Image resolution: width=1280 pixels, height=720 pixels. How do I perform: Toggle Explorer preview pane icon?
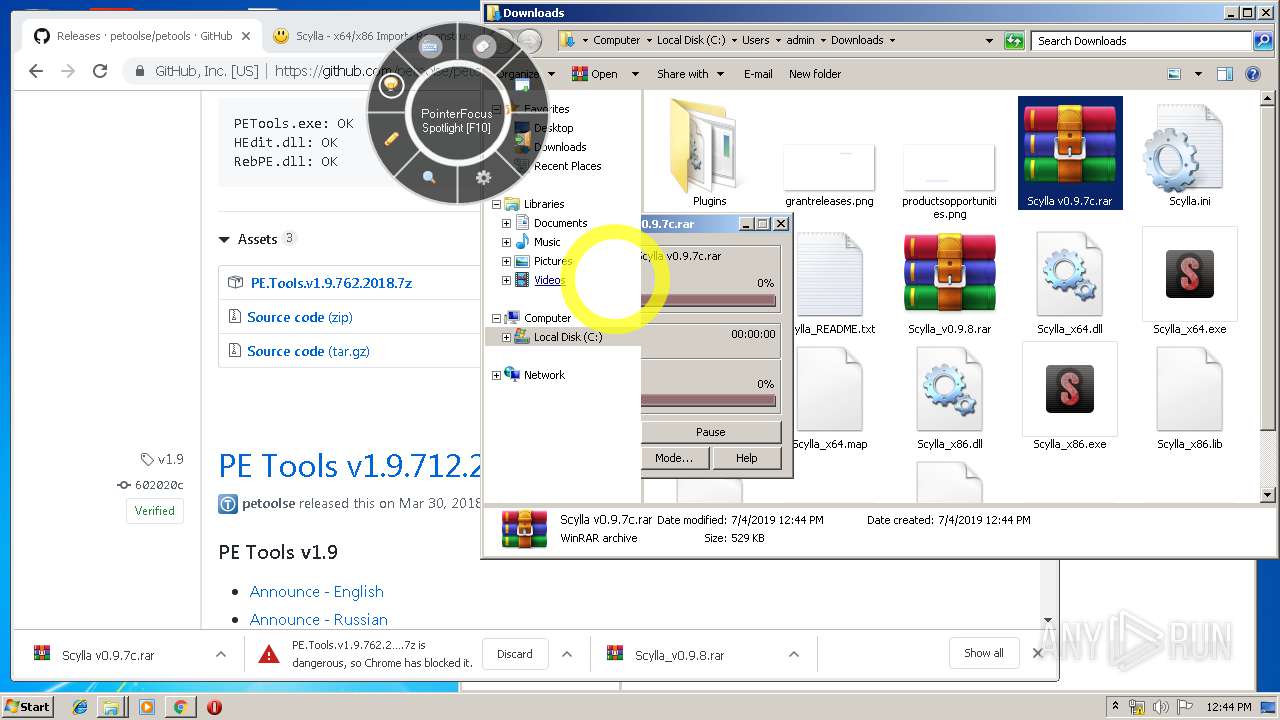pos(1224,74)
